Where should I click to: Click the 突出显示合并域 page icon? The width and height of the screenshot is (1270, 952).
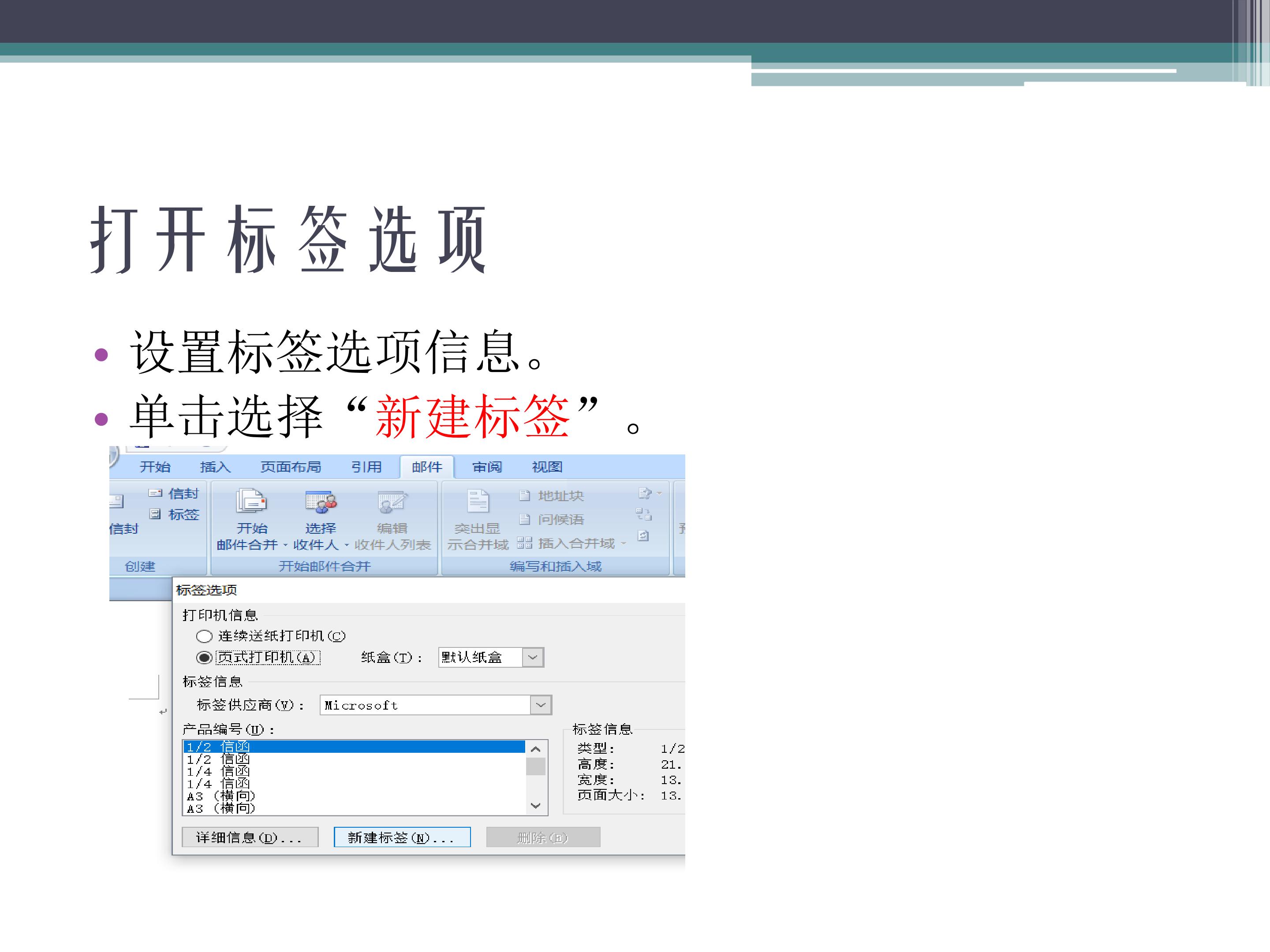[x=478, y=501]
